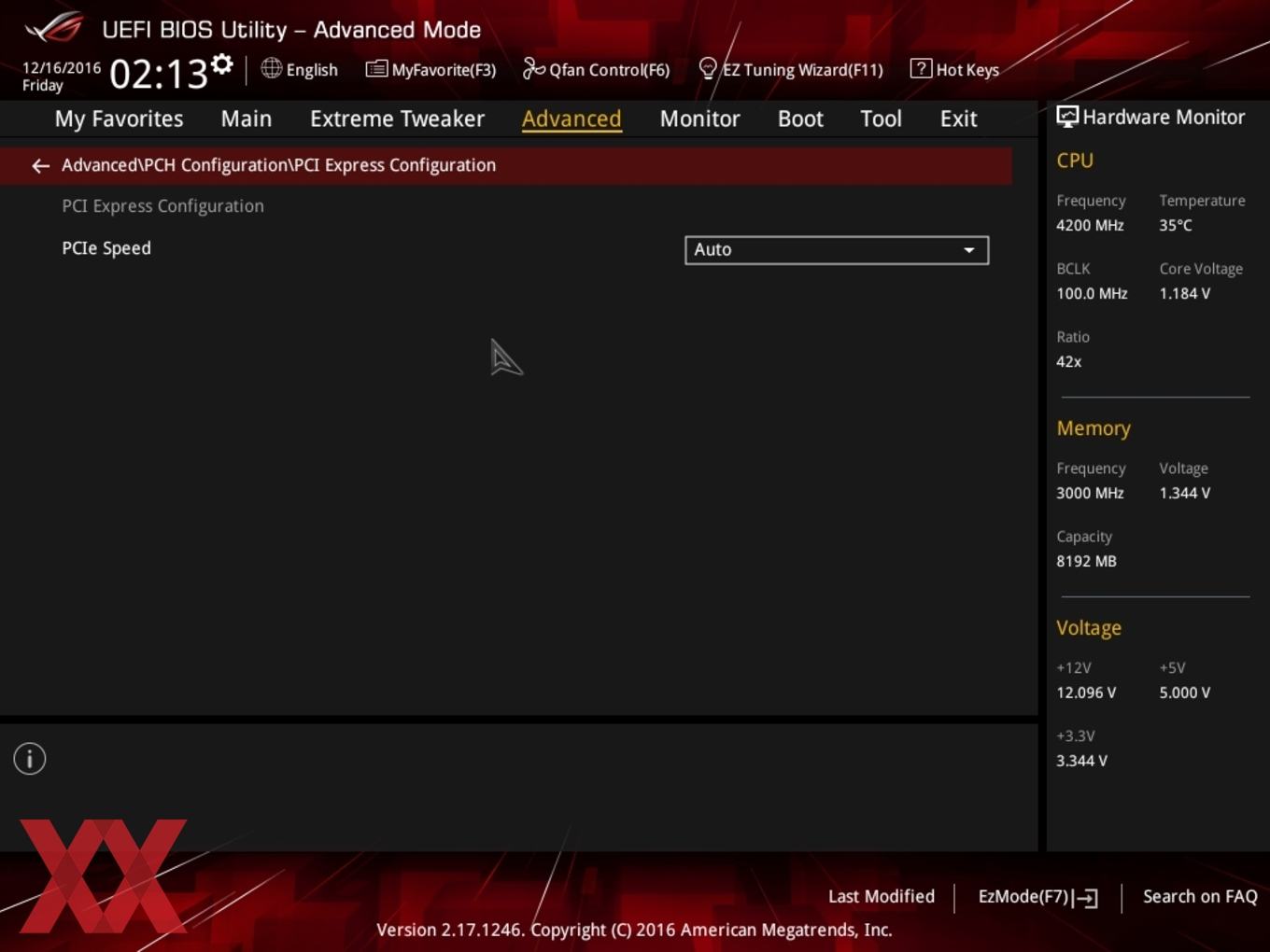Click memory frequency 3000 MHz
Viewport: 1270px width, 952px height.
[1090, 493]
